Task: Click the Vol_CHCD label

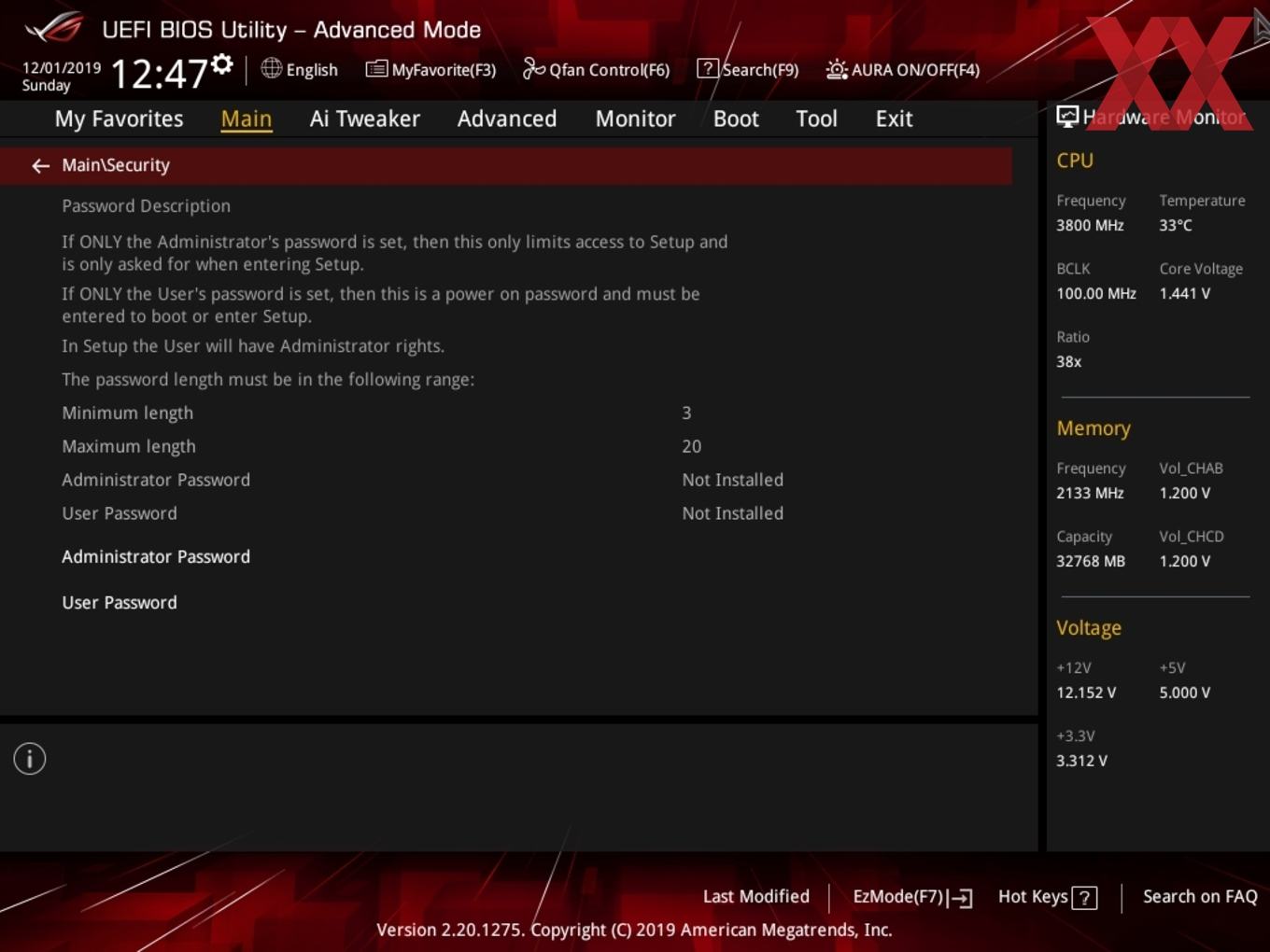Action: click(x=1192, y=537)
